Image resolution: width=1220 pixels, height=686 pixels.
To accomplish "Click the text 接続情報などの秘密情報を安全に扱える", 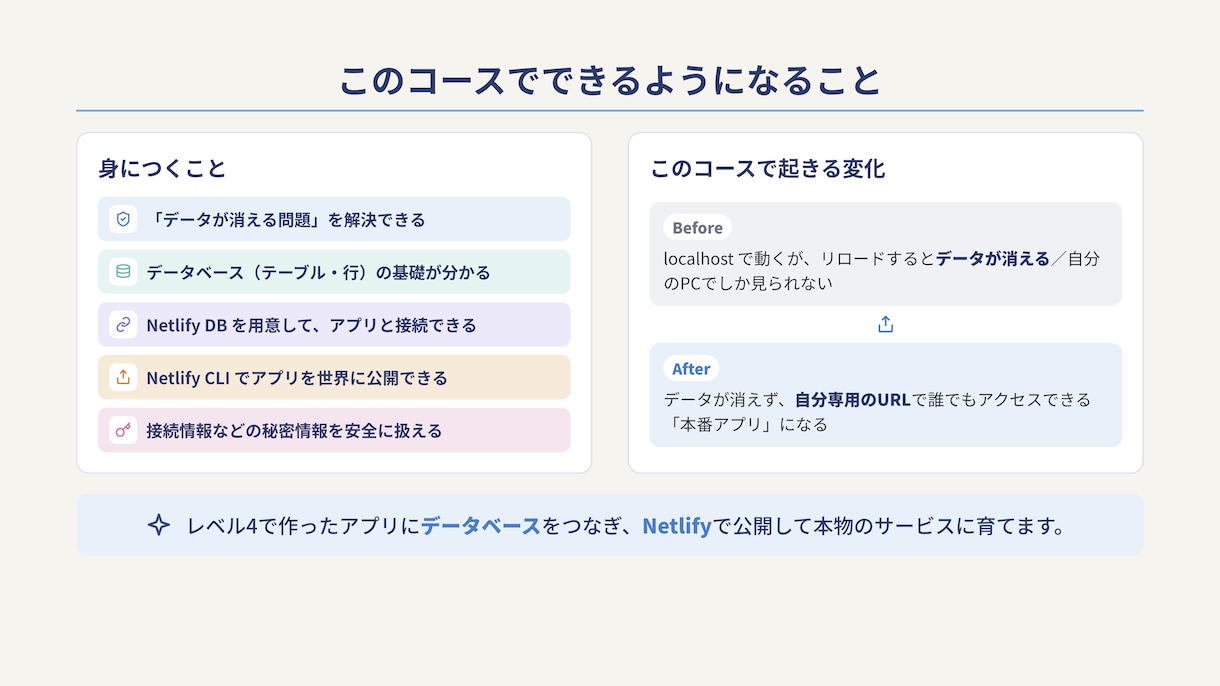I will [294, 430].
